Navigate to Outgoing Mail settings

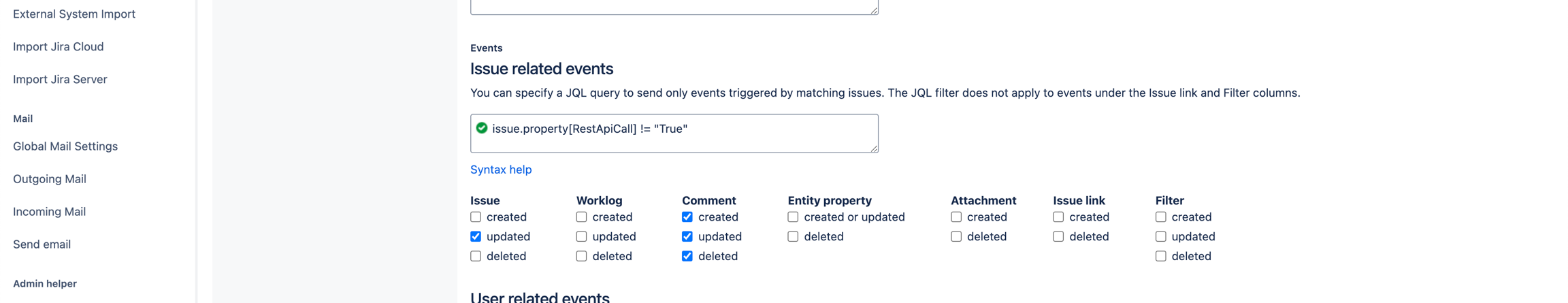coord(50,179)
